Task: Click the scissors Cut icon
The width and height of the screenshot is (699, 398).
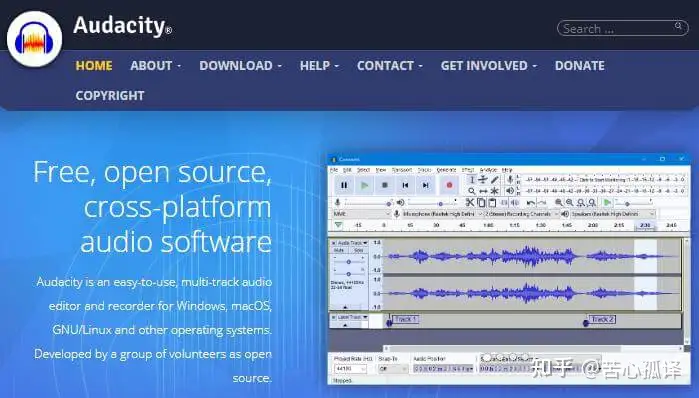Action: [x=469, y=202]
